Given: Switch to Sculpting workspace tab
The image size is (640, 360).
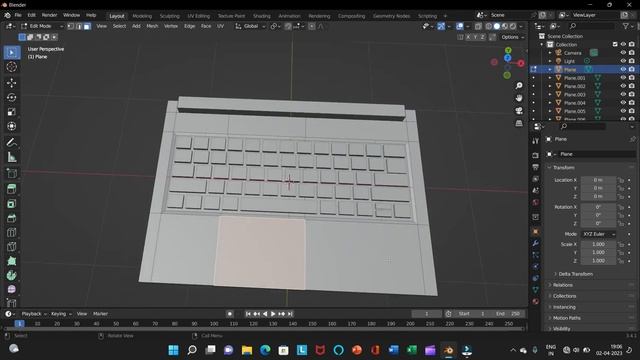Looking at the screenshot, I should click(169, 16).
